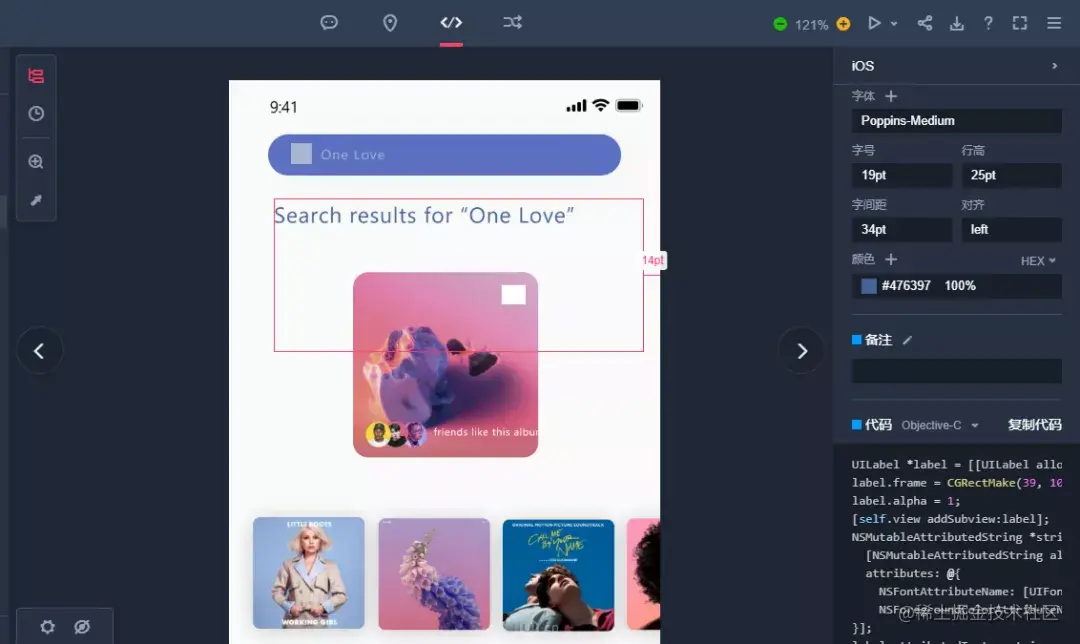Toggle the hide annotations eye icon

[82, 627]
